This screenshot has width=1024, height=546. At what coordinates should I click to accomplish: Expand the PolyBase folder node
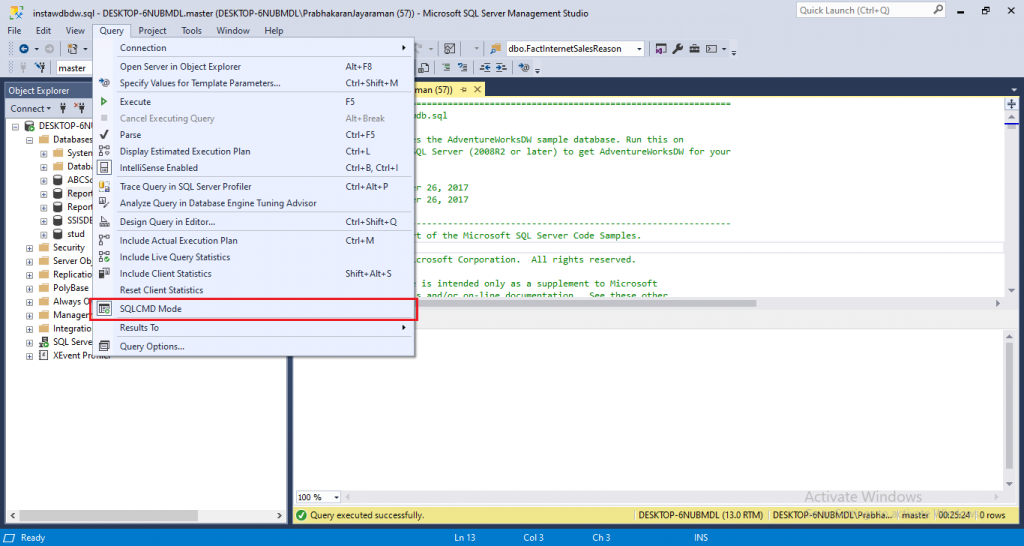click(29, 288)
